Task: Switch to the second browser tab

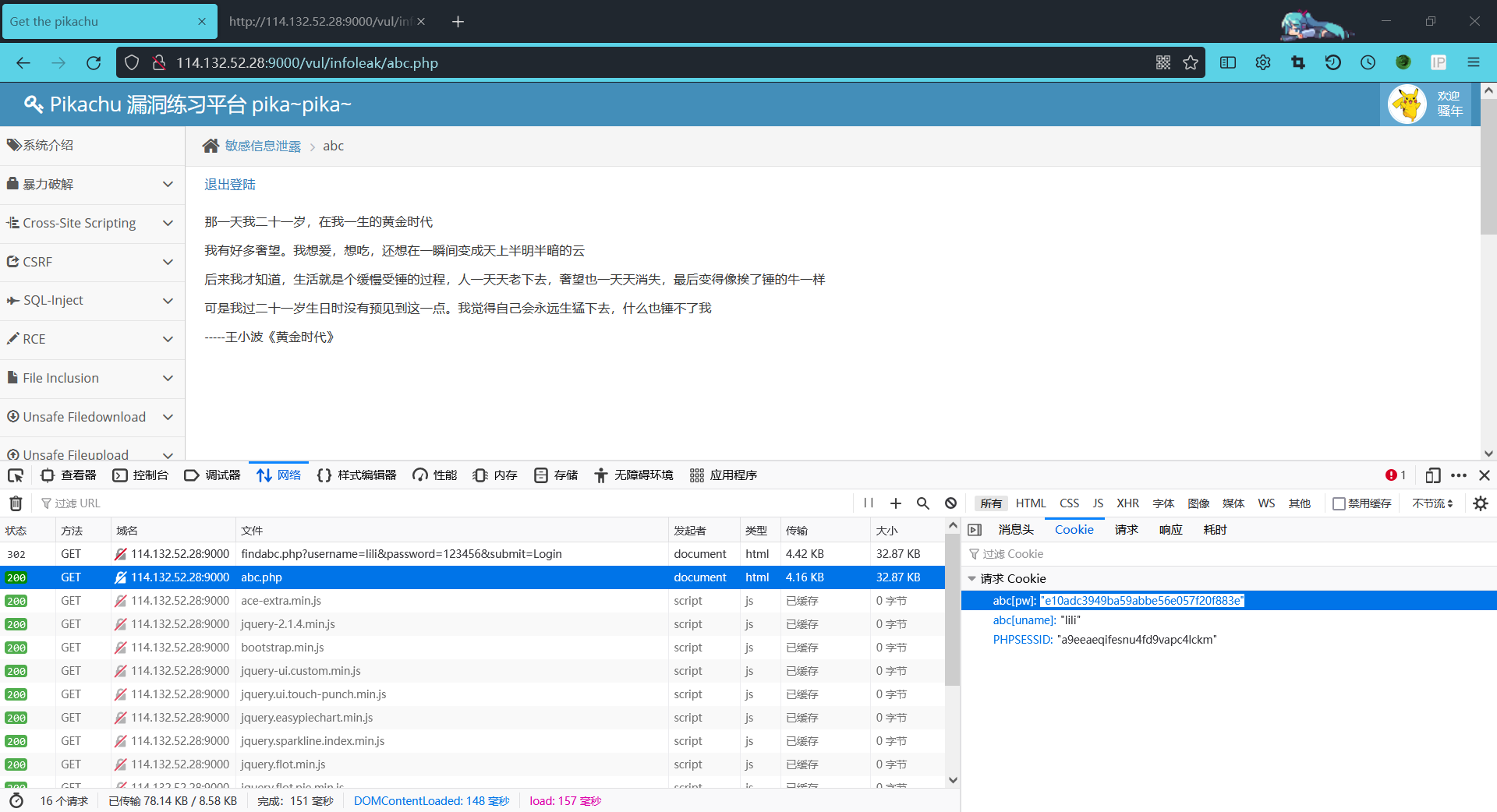Action: coord(326,22)
